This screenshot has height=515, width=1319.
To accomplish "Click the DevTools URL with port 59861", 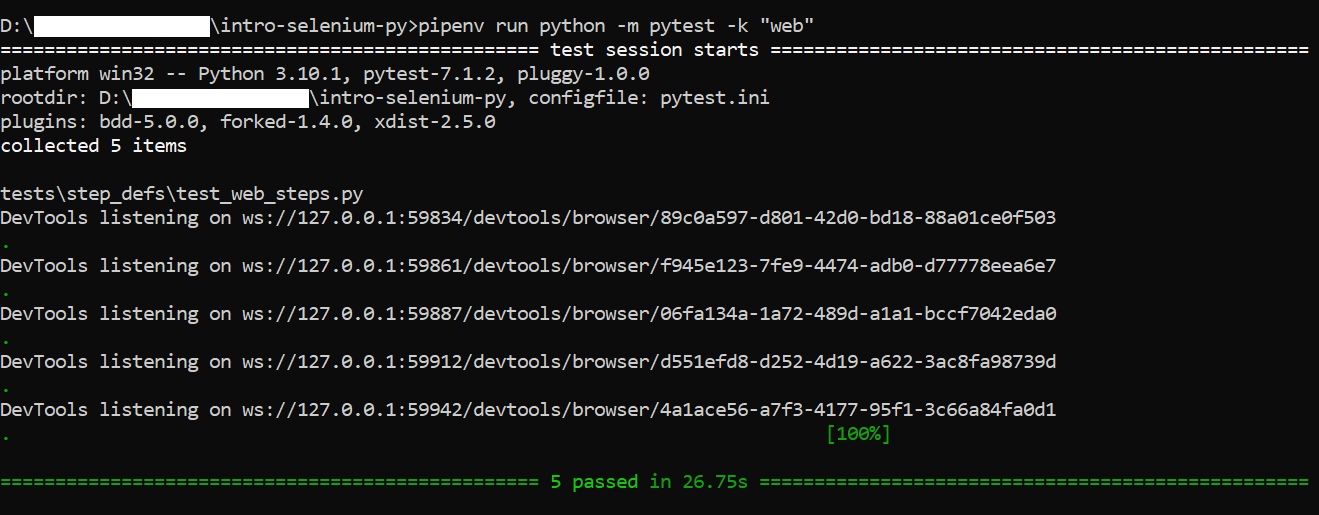I will point(649,265).
